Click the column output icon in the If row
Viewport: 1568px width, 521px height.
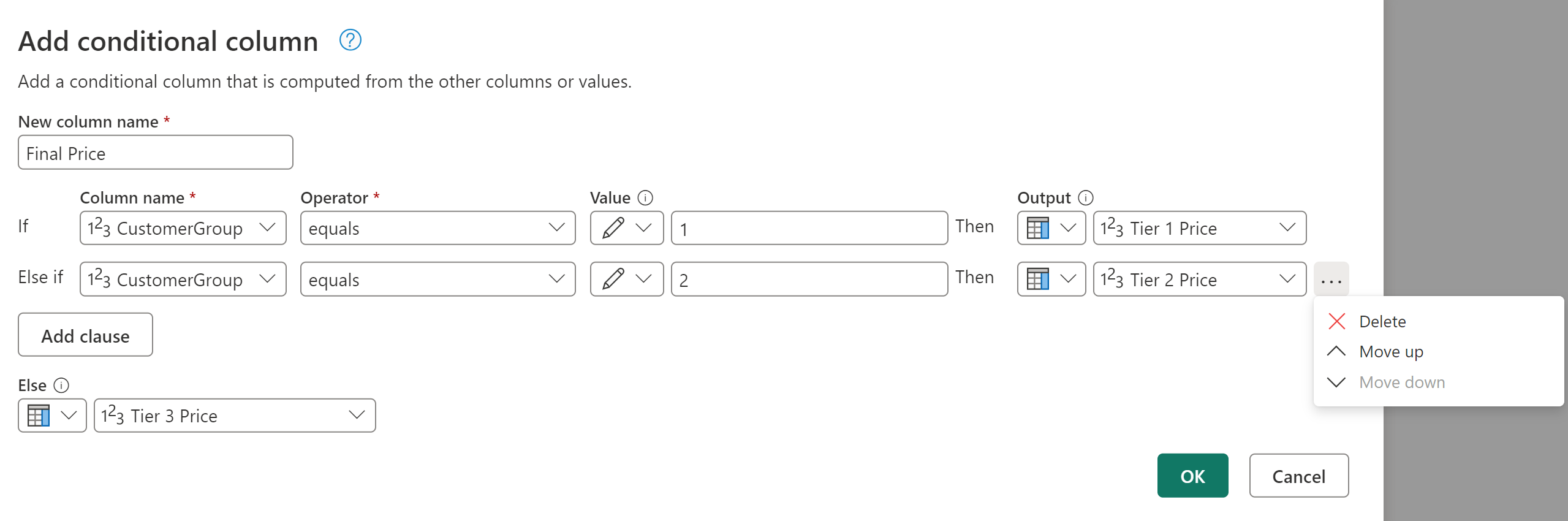[x=1039, y=227]
